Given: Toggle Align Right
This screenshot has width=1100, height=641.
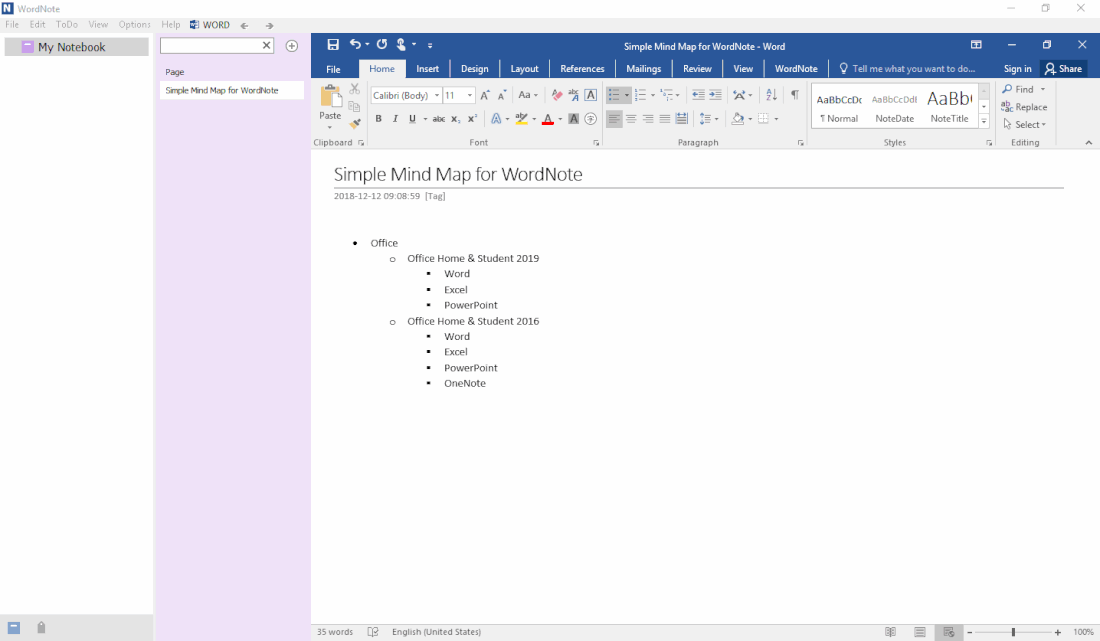Looking at the screenshot, I should pos(648,119).
